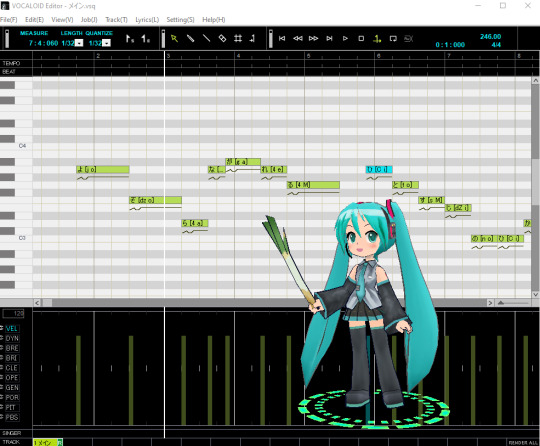The width and height of the screenshot is (540, 446).
Task: Select the note の [n o]
Action: pyautogui.click(x=484, y=238)
